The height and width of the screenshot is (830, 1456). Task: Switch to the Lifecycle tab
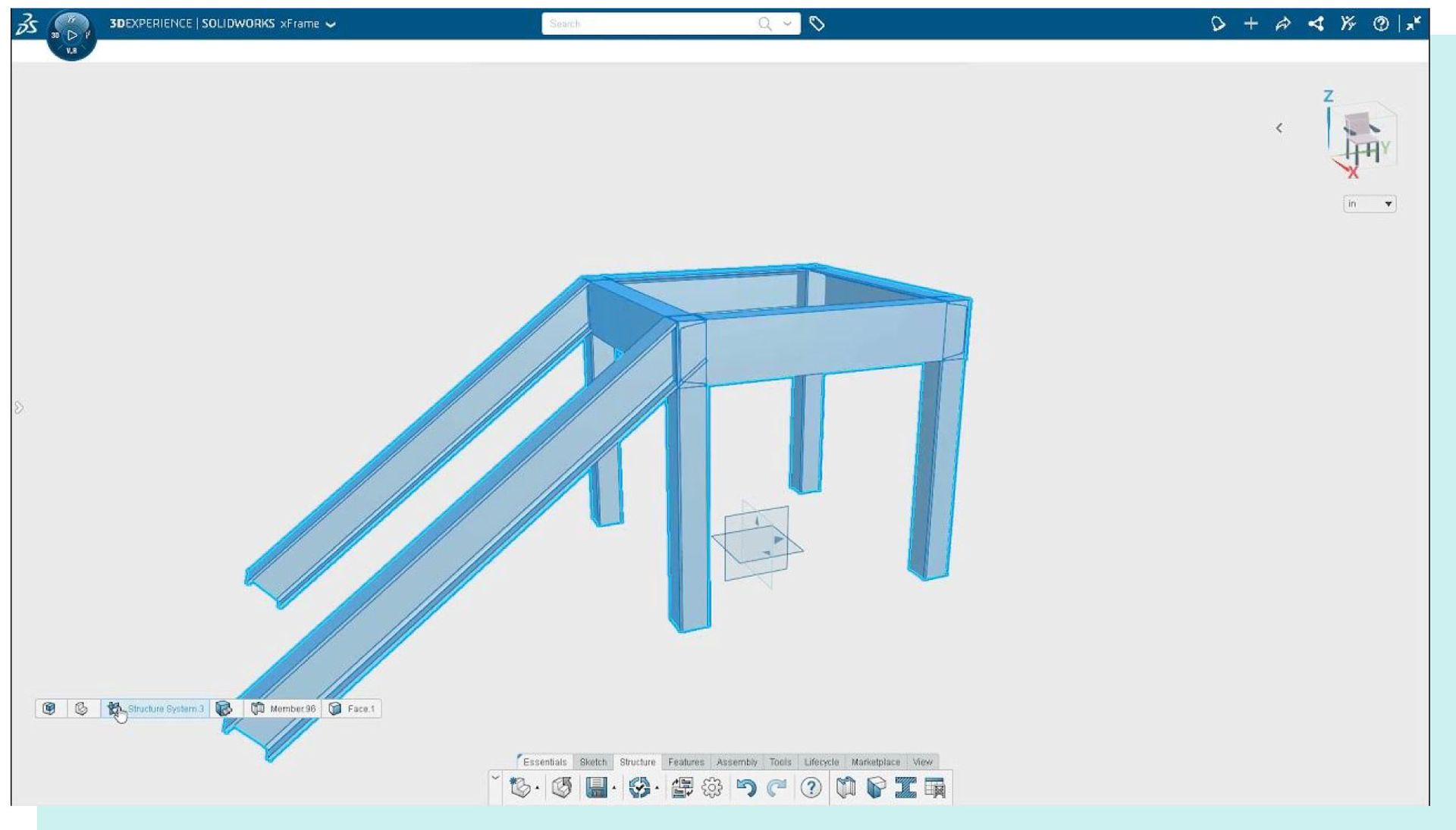[821, 762]
